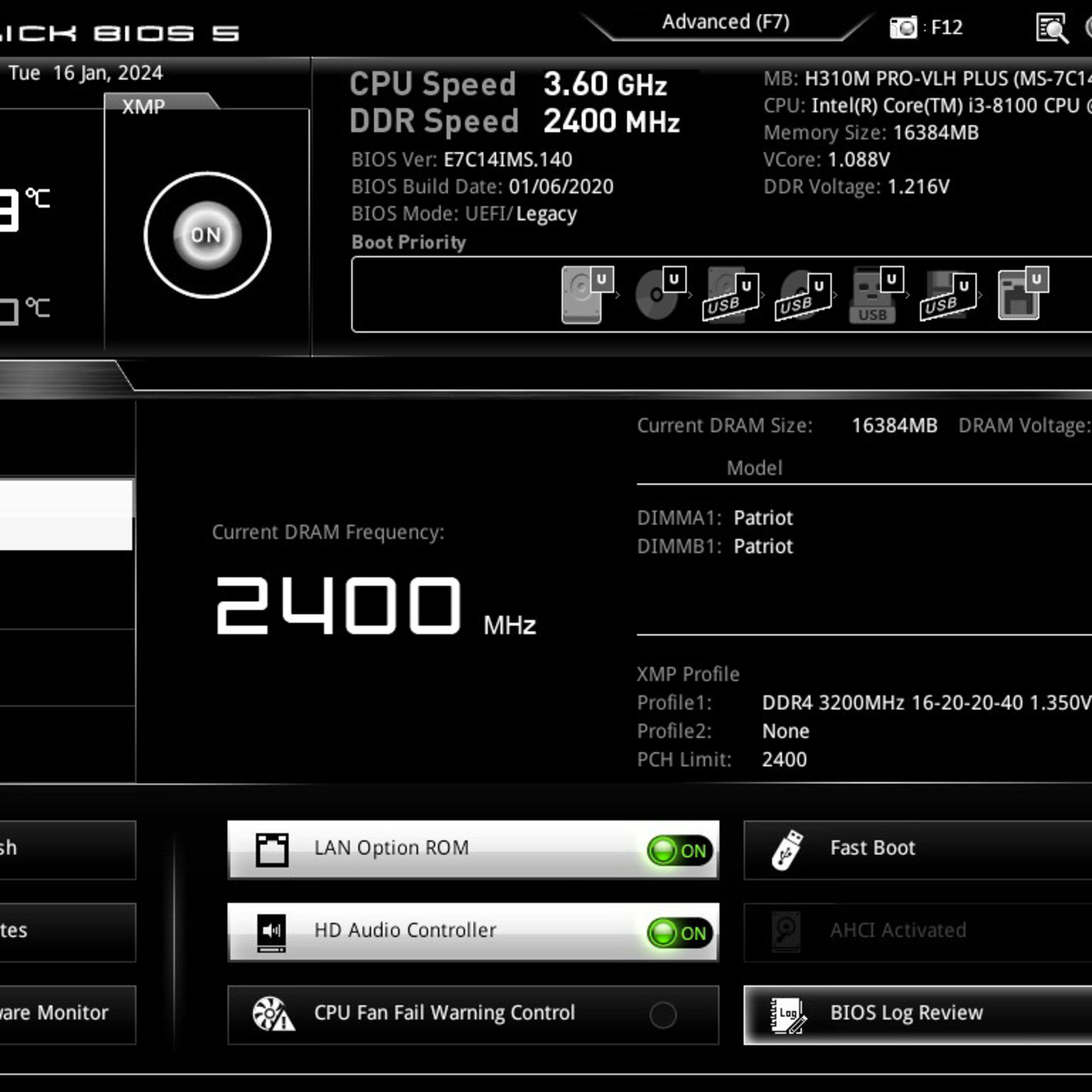This screenshot has height=1092, width=1092.
Task: Enable CPU Fan Fail Warning Control indicator
Action: pos(663,1015)
